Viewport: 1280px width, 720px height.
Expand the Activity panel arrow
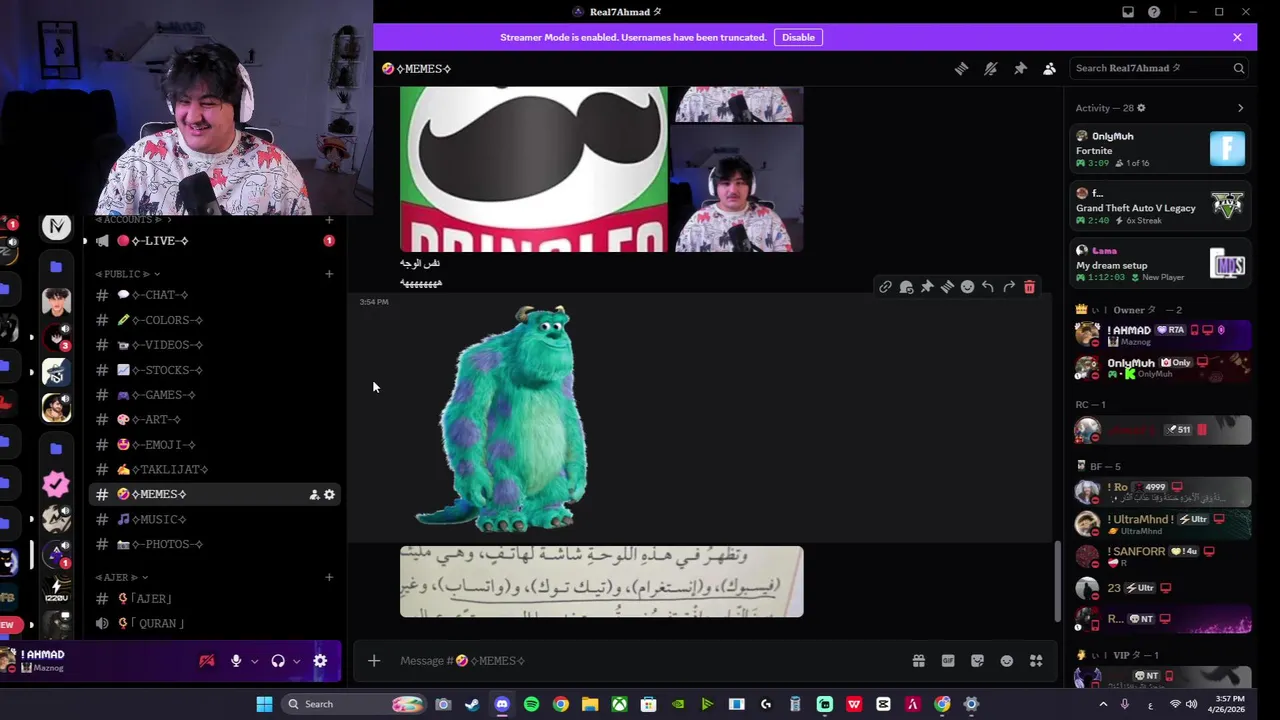[1240, 108]
